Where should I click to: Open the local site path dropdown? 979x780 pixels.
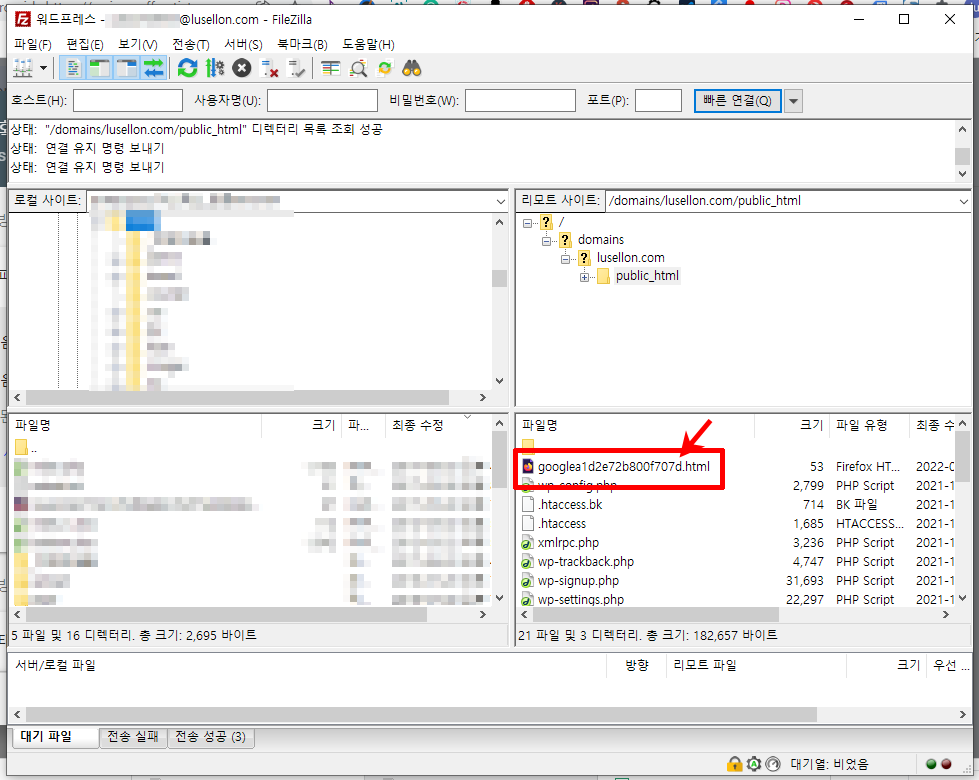pos(500,201)
